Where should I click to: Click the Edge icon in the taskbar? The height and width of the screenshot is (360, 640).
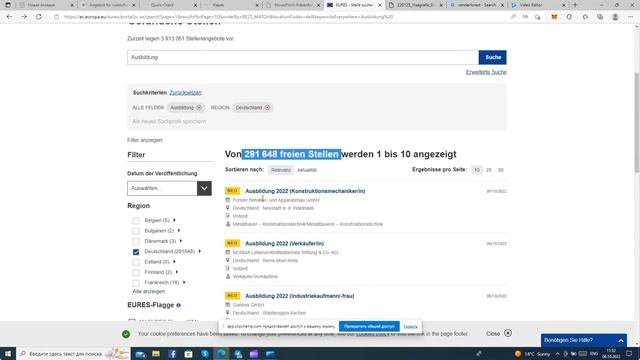pos(221,354)
